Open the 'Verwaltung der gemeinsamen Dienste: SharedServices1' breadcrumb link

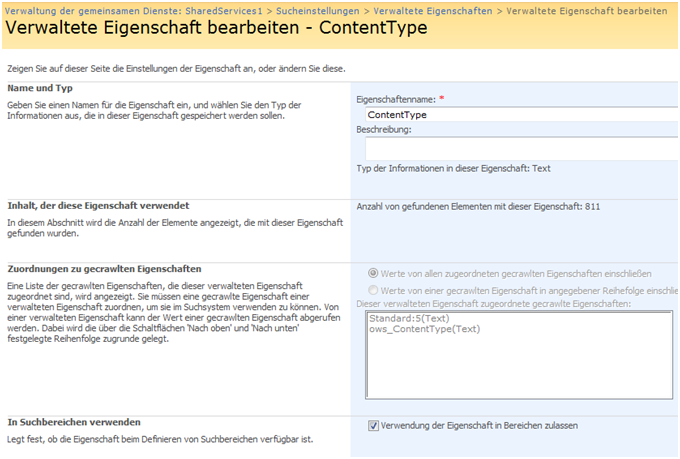tap(134, 11)
